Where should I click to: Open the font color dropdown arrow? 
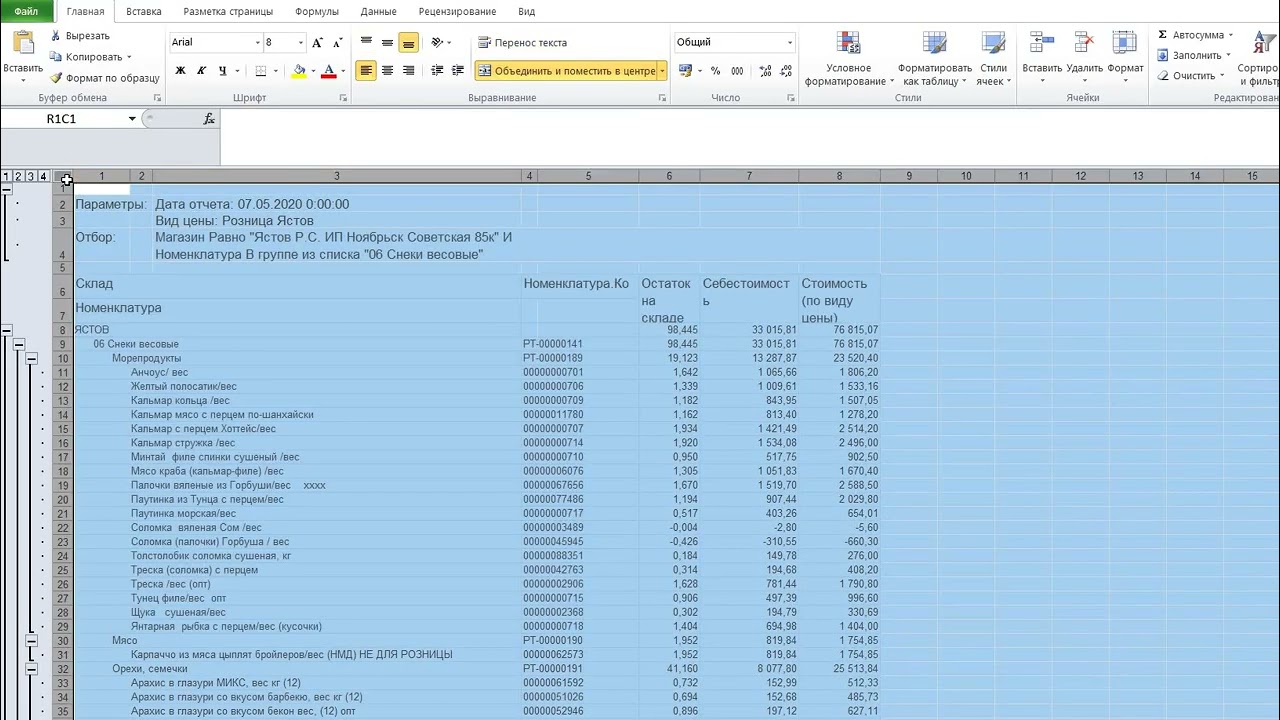(342, 71)
